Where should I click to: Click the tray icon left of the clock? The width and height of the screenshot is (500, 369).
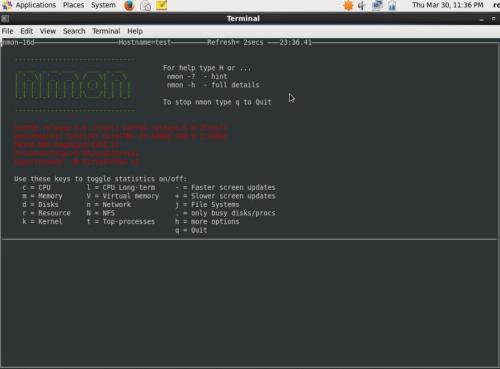click(x=392, y=5)
